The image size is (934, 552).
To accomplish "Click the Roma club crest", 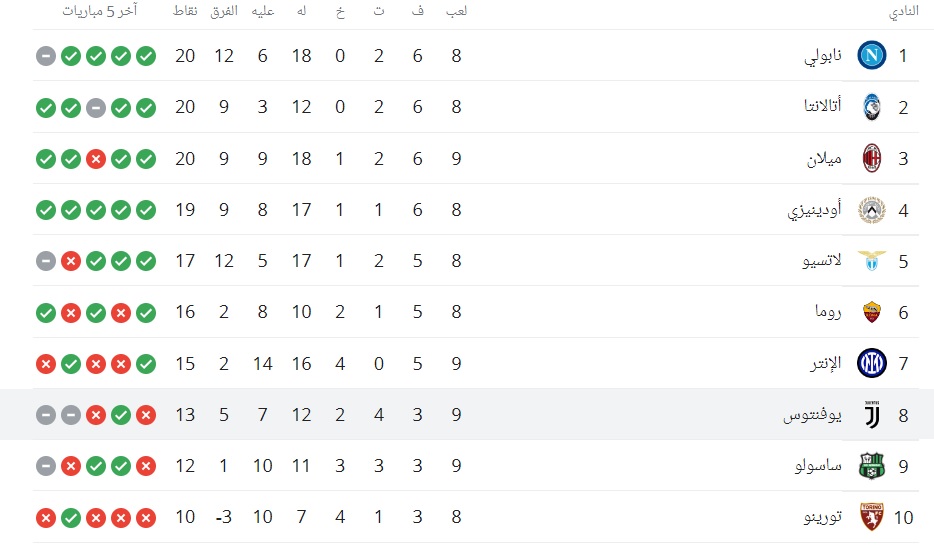I will pyautogui.click(x=871, y=312).
